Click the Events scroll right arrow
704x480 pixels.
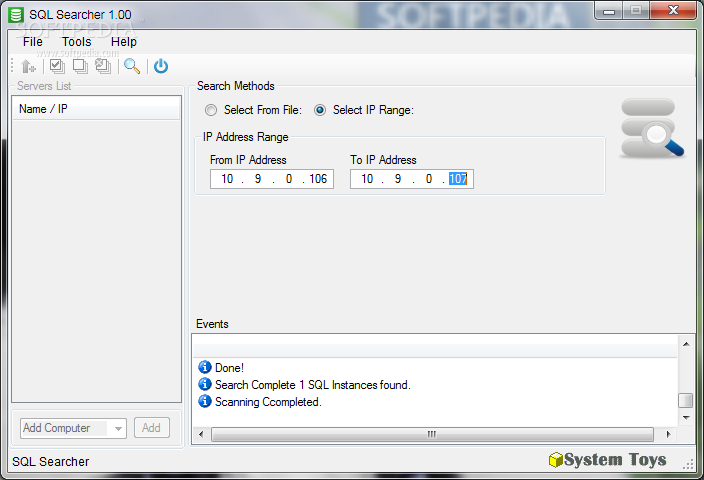669,434
